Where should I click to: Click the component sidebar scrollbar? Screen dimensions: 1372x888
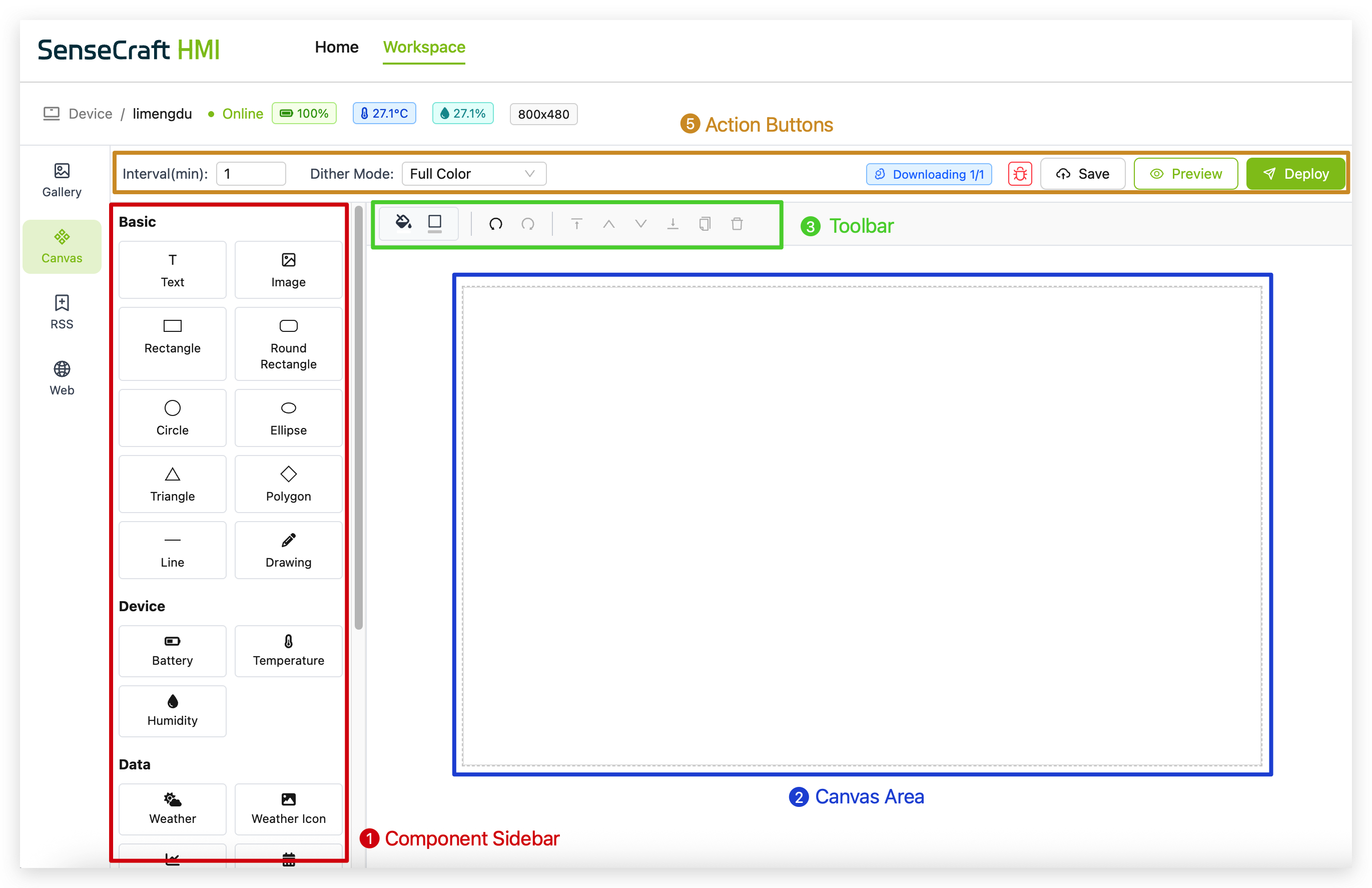(358, 417)
